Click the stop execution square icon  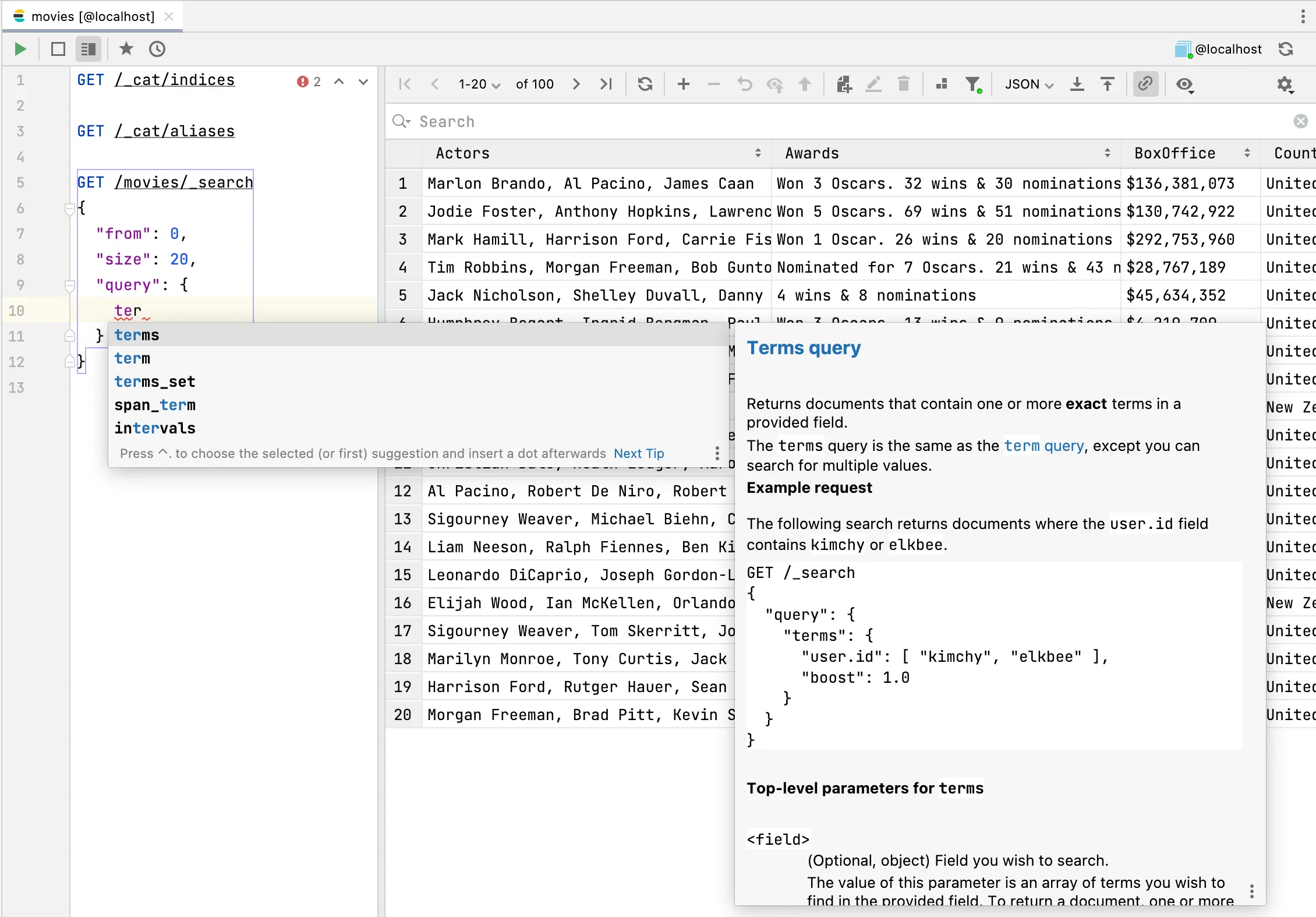58,49
